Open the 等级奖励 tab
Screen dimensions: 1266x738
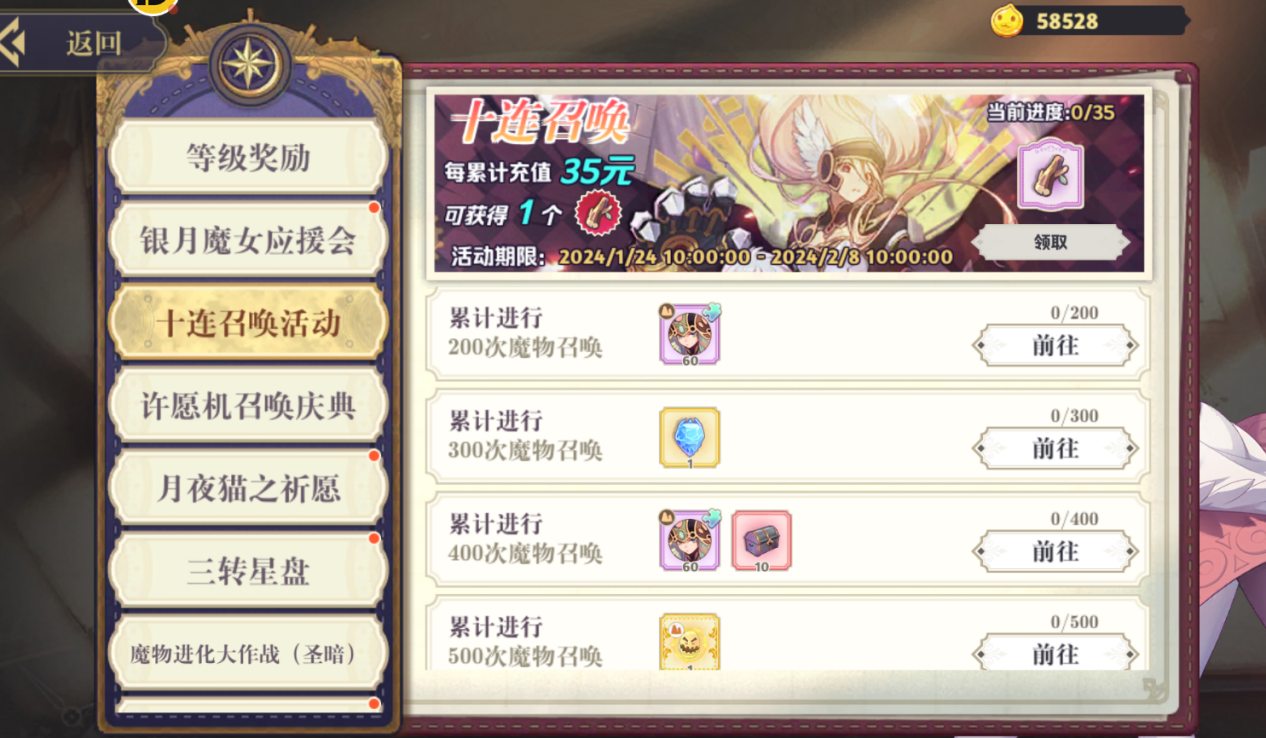pos(248,158)
